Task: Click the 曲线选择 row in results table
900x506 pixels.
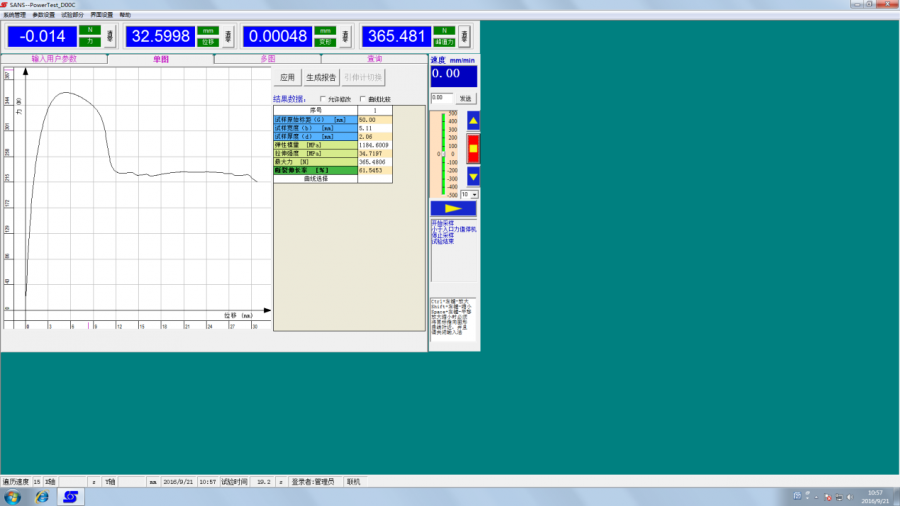Action: tap(333, 179)
